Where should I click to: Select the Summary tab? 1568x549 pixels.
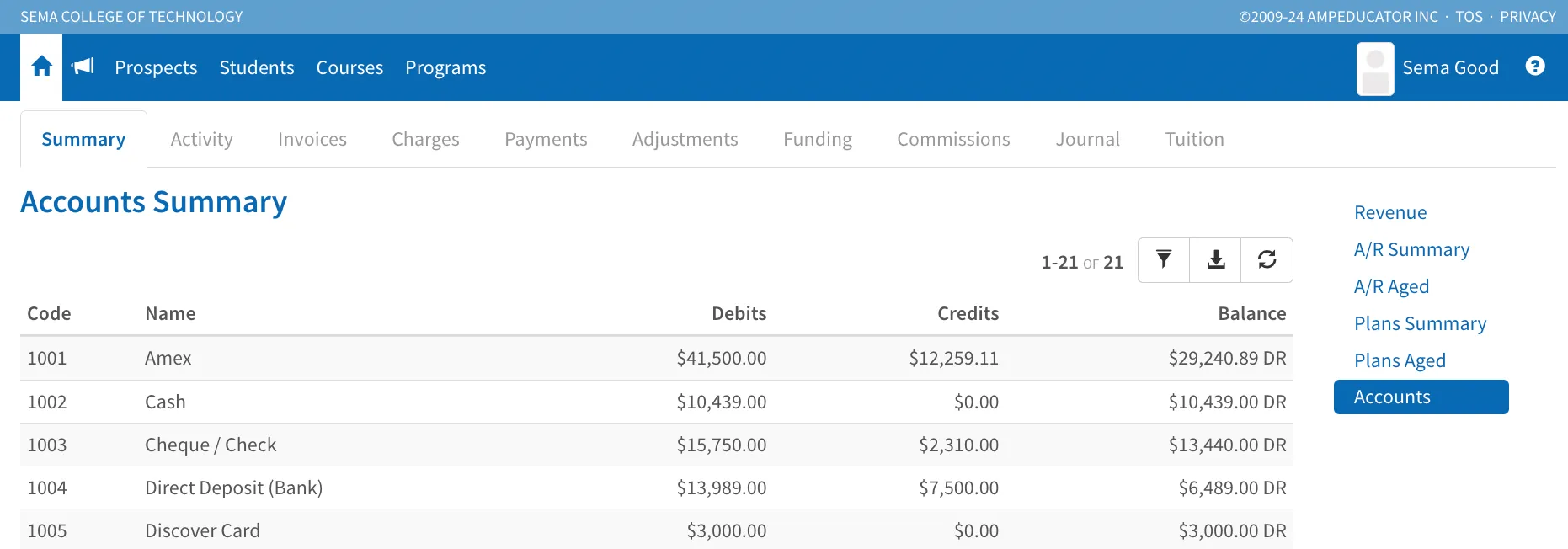83,139
